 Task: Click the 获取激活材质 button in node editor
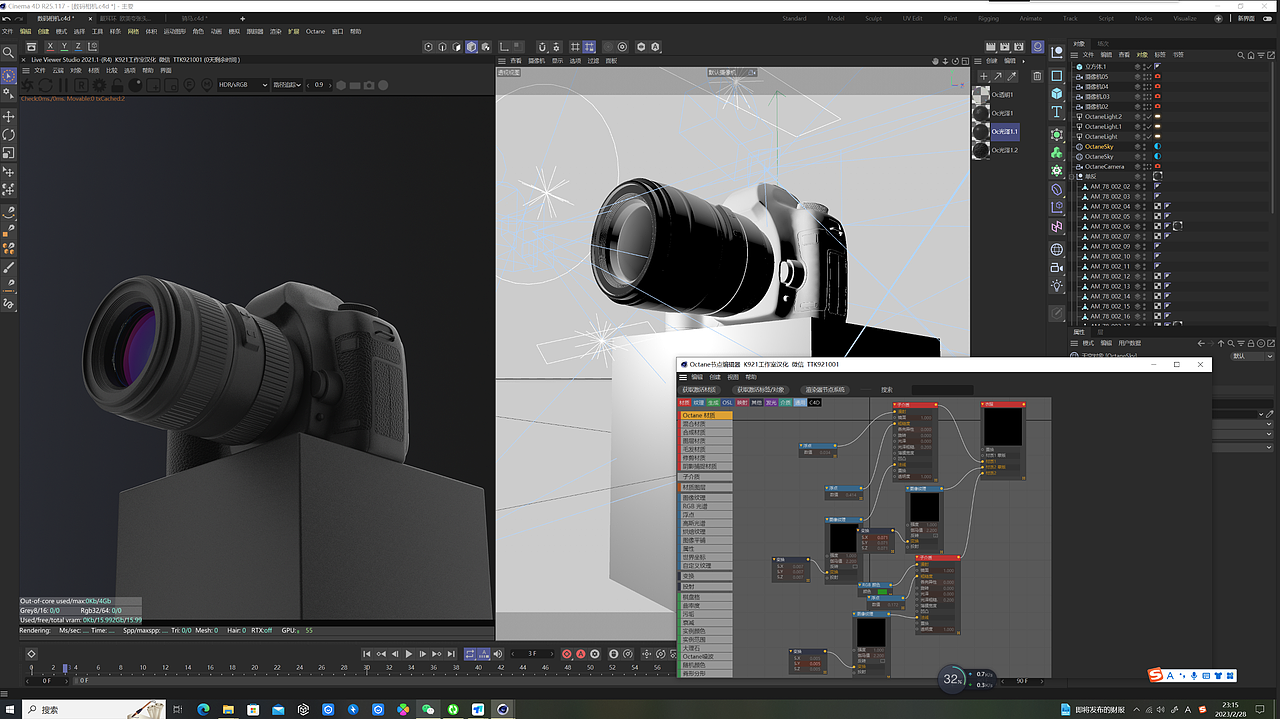(699, 390)
